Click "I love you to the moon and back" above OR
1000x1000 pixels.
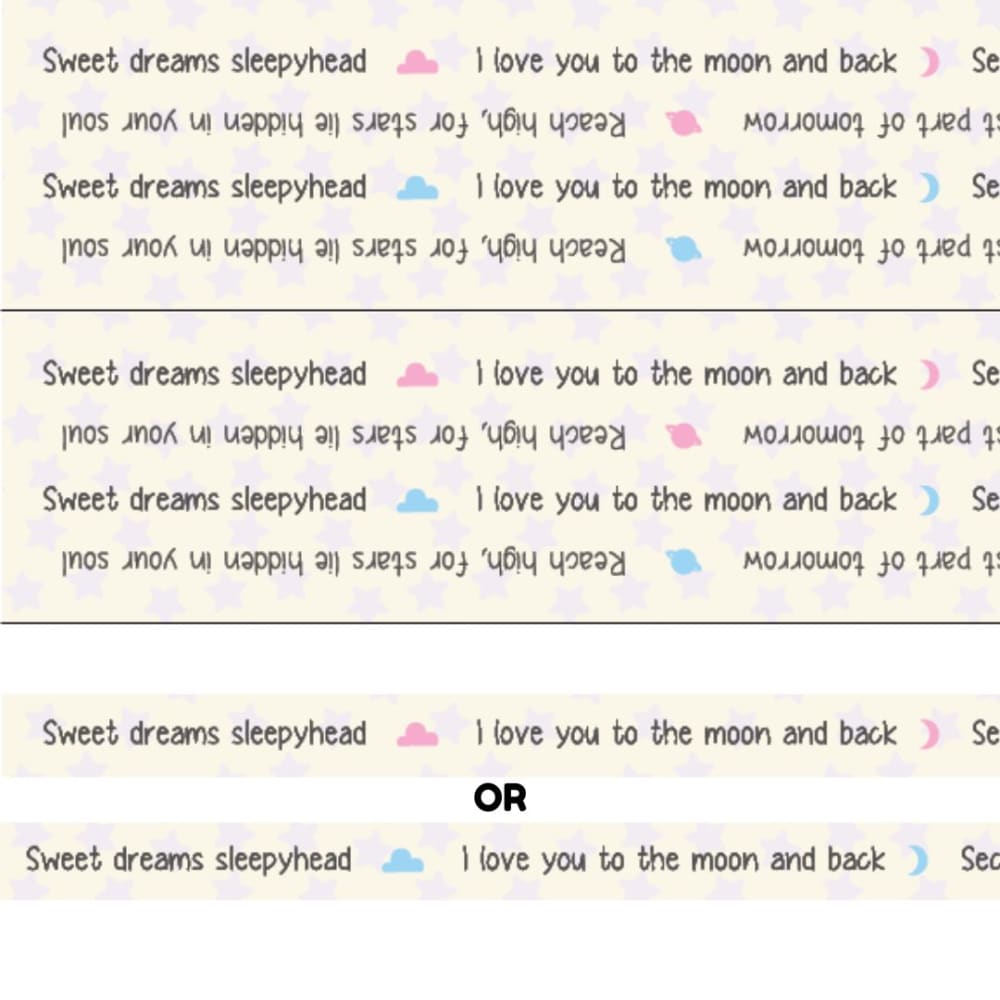(686, 735)
